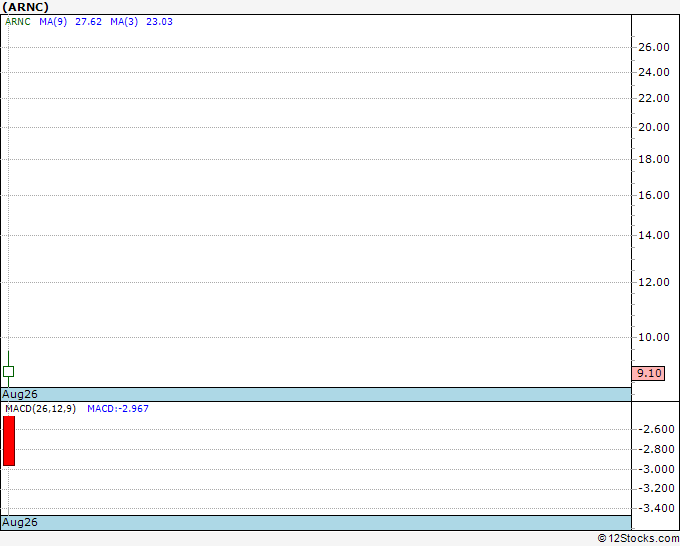This screenshot has height=546, width=680.
Task: Click the MACD:-2.967 value
Action: [x=118, y=409]
